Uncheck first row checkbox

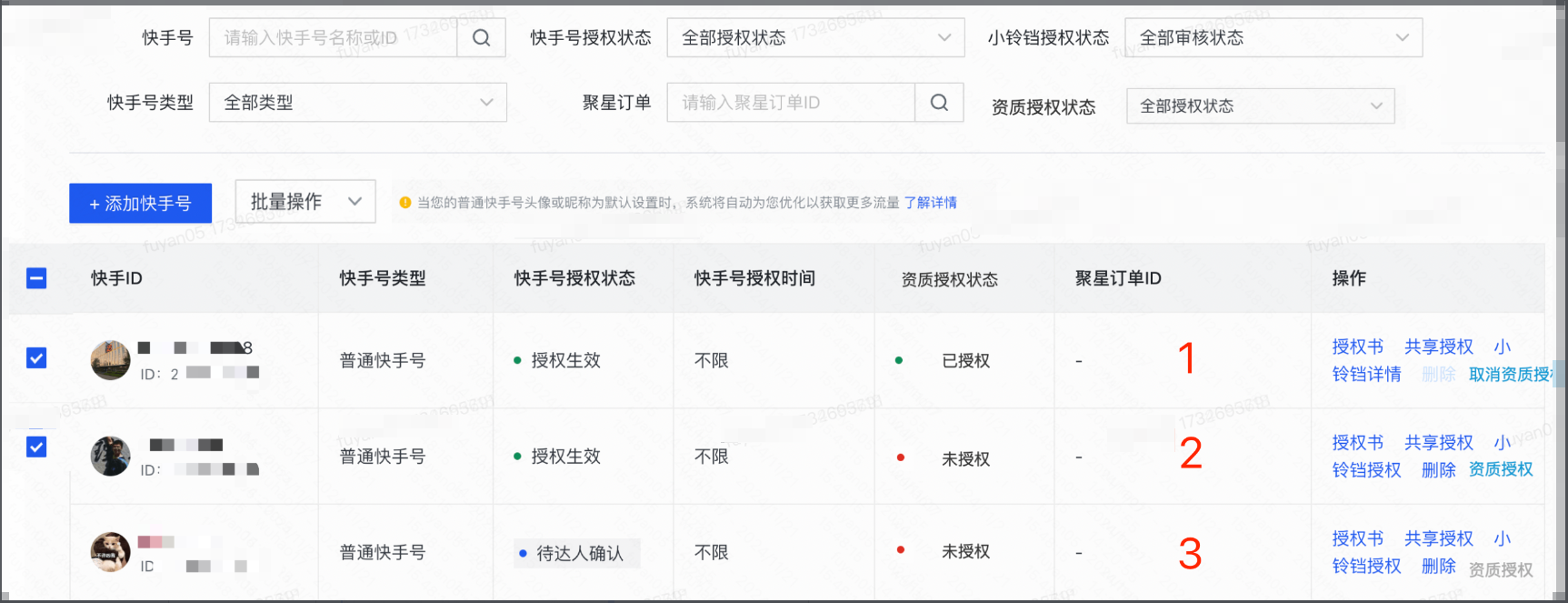click(x=36, y=358)
